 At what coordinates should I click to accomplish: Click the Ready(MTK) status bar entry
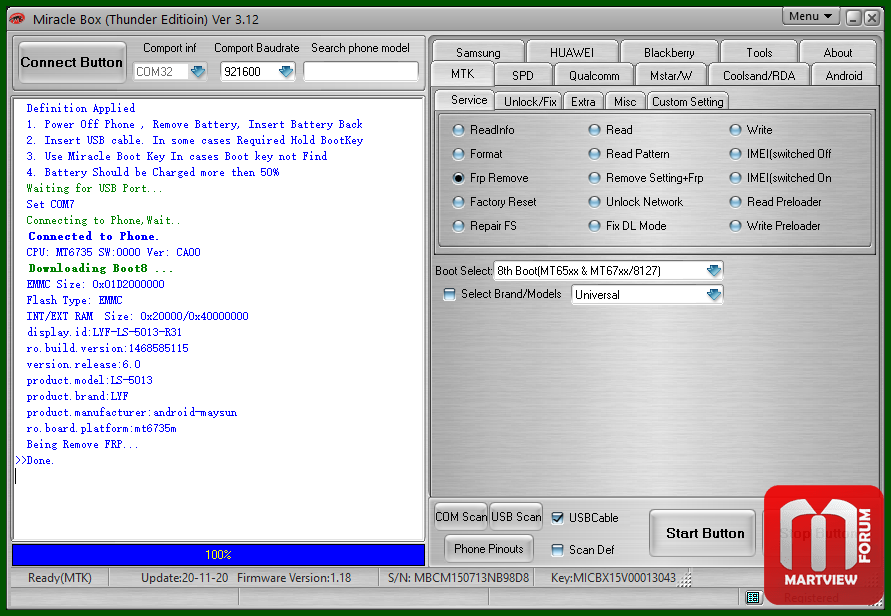coord(60,578)
